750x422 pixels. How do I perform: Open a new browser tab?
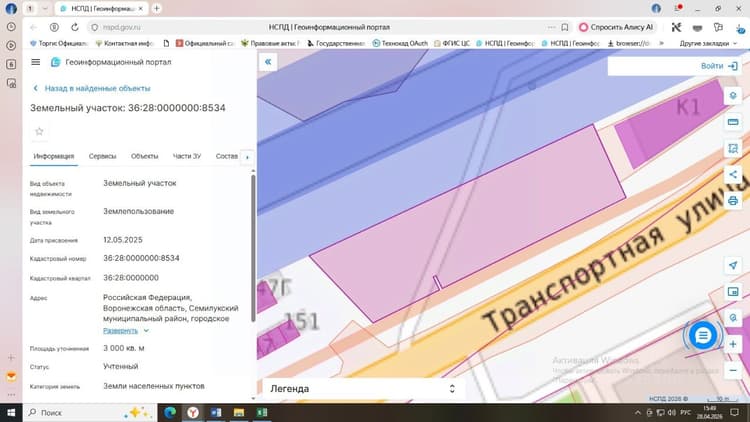[x=156, y=8]
